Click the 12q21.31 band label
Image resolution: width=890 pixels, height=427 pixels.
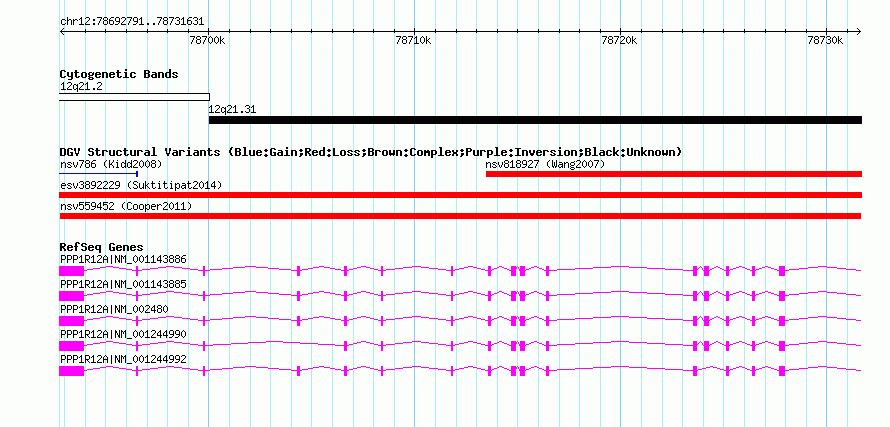232,110
